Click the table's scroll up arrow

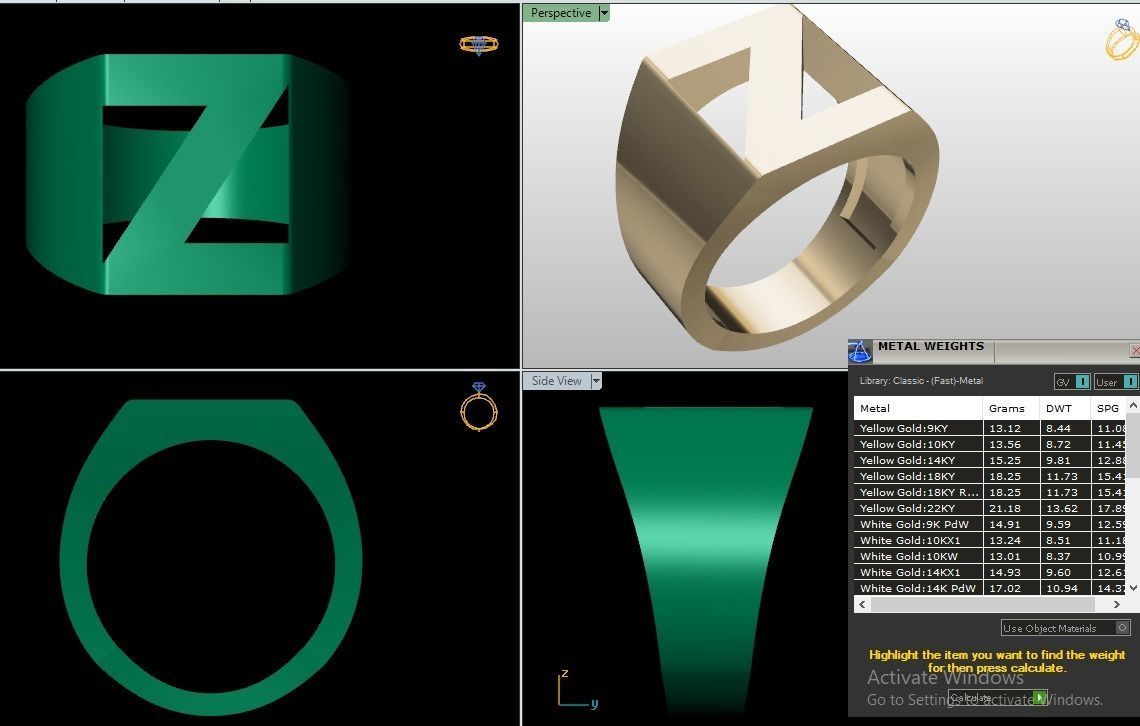(1132, 405)
